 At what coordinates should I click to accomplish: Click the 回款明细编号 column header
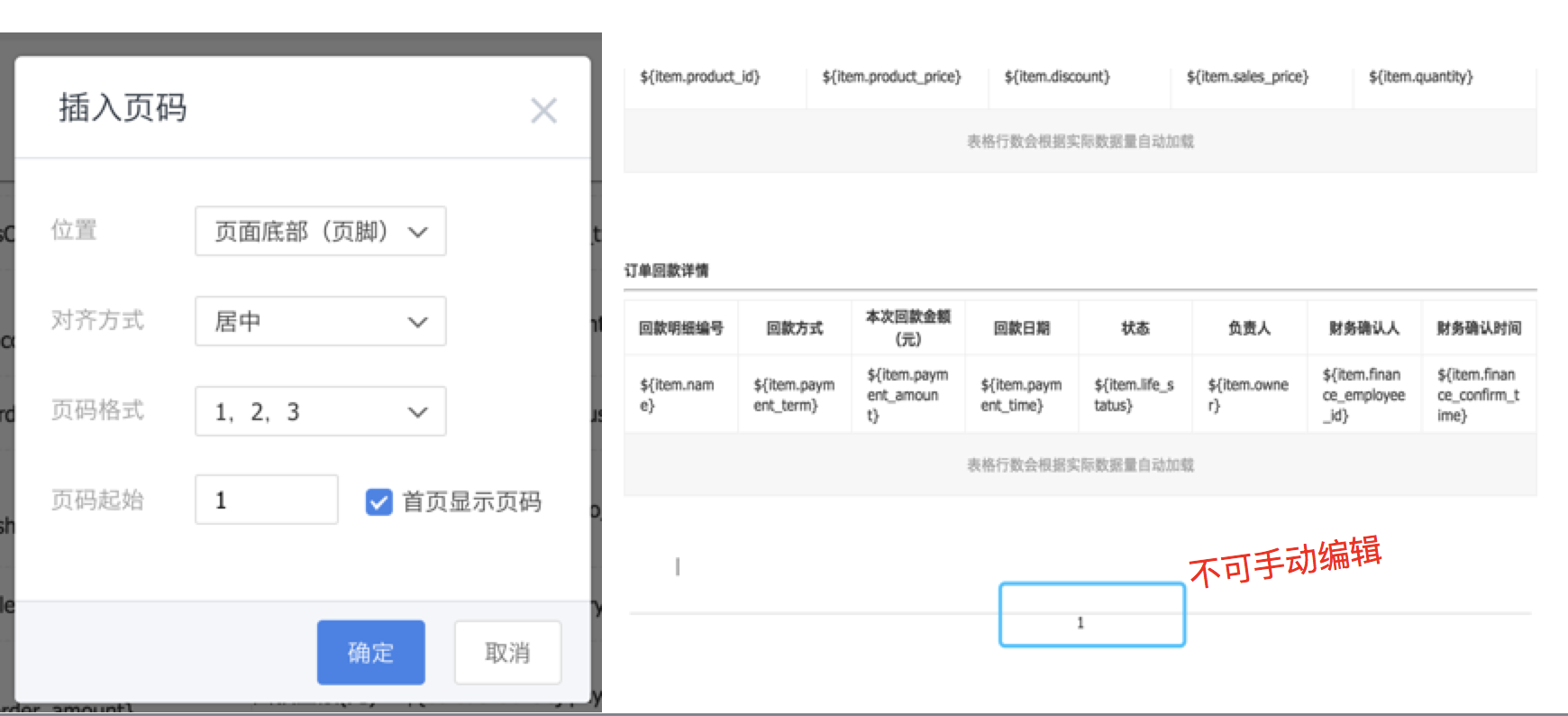tap(681, 328)
